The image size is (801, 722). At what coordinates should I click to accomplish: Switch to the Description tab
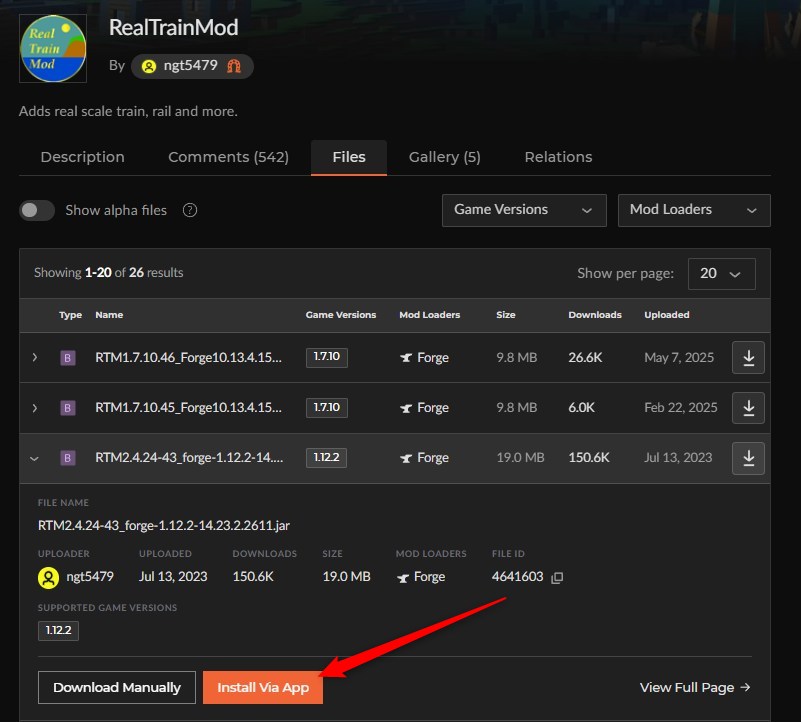82,157
